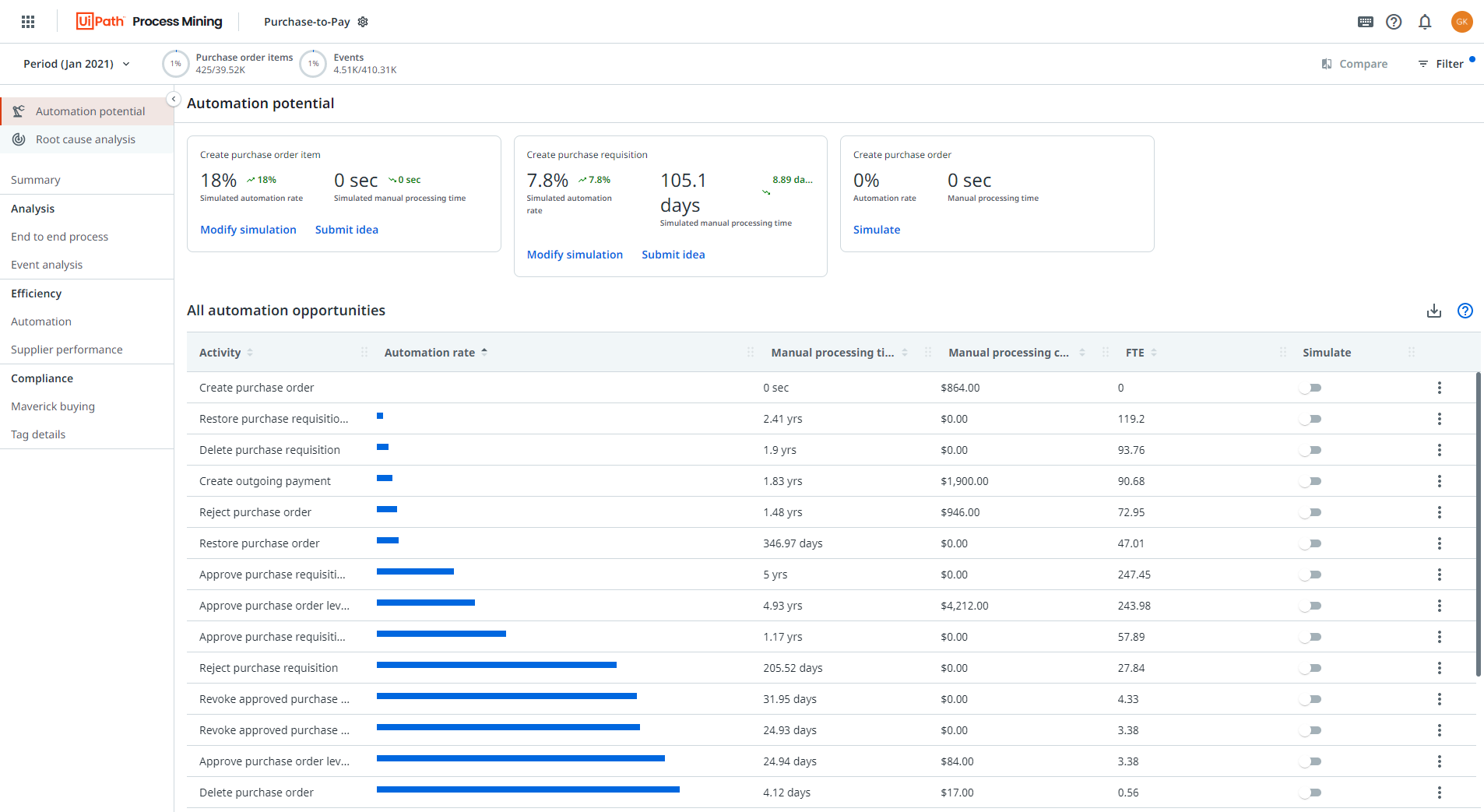Click the Compare button
Image resolution: width=1484 pixels, height=812 pixels.
pyautogui.click(x=1355, y=64)
